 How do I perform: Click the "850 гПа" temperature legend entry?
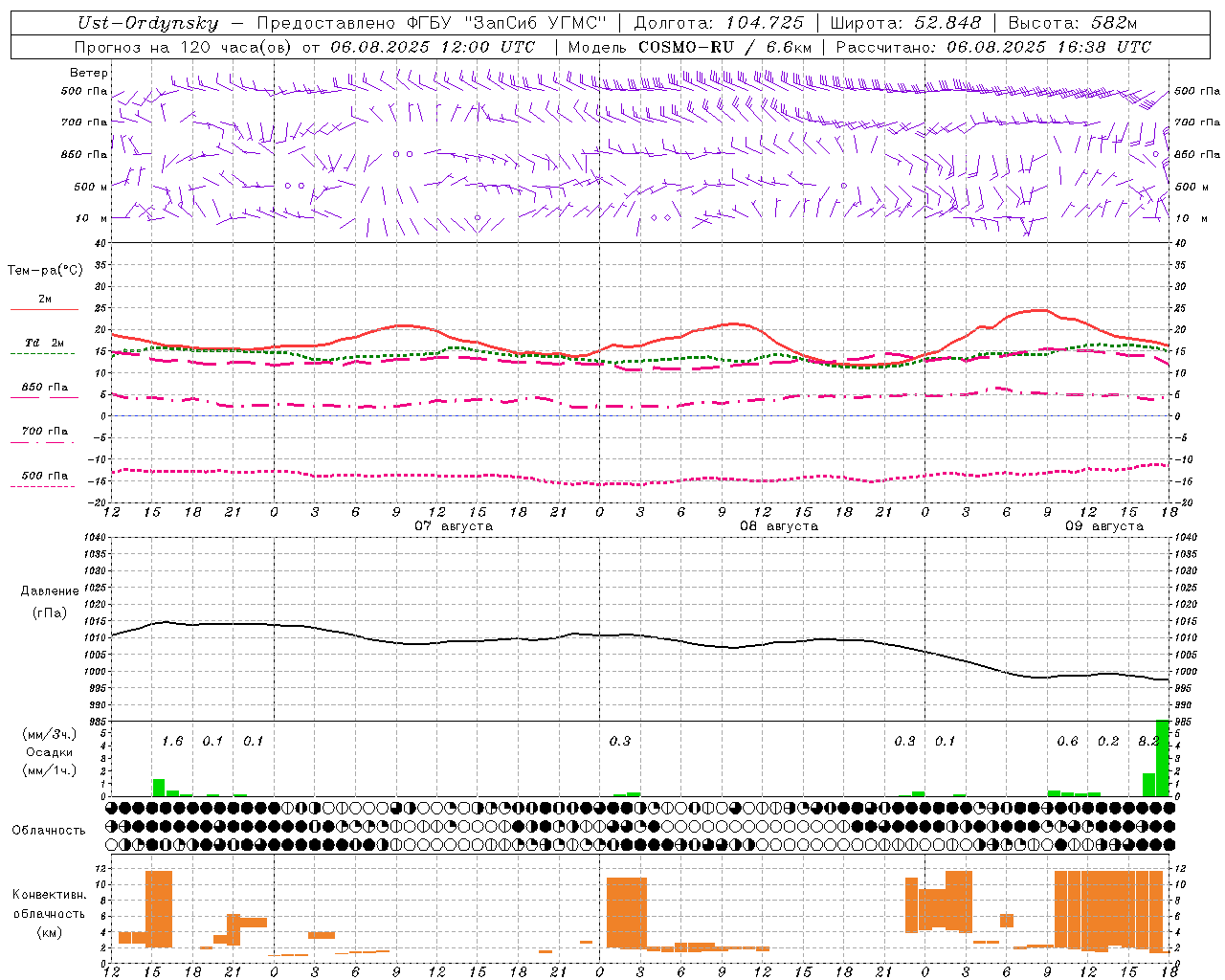tap(46, 388)
